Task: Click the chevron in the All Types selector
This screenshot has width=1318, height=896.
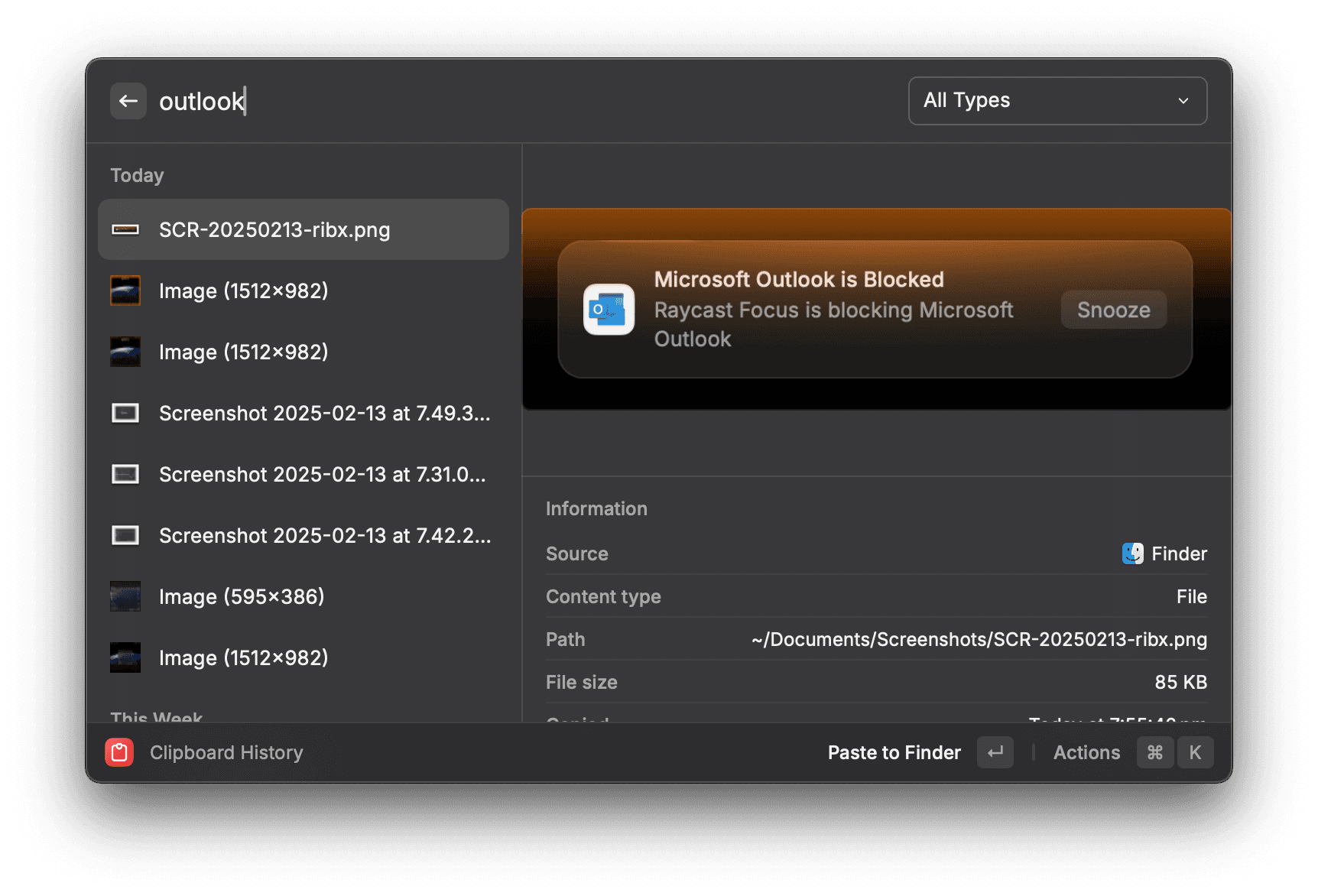Action: point(1183,100)
